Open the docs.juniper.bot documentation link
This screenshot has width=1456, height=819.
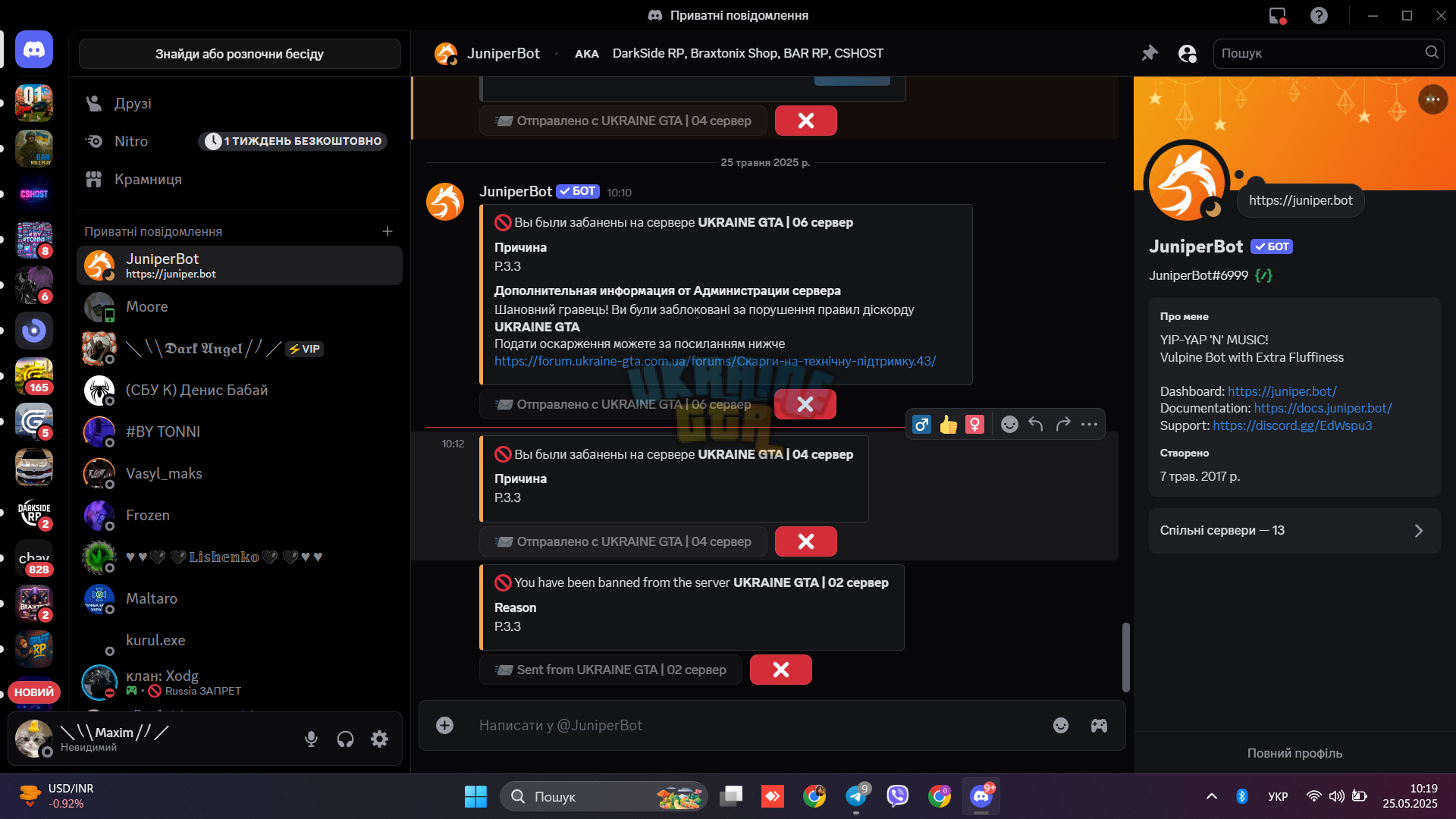point(1323,408)
